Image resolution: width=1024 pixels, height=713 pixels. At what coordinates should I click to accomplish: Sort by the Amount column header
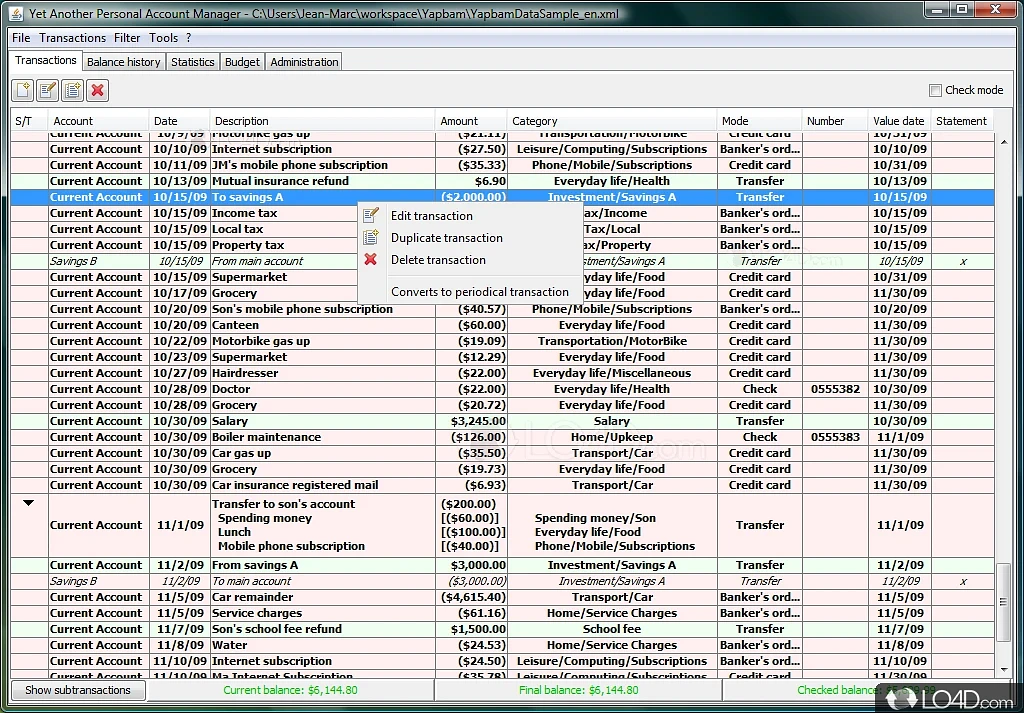click(460, 121)
